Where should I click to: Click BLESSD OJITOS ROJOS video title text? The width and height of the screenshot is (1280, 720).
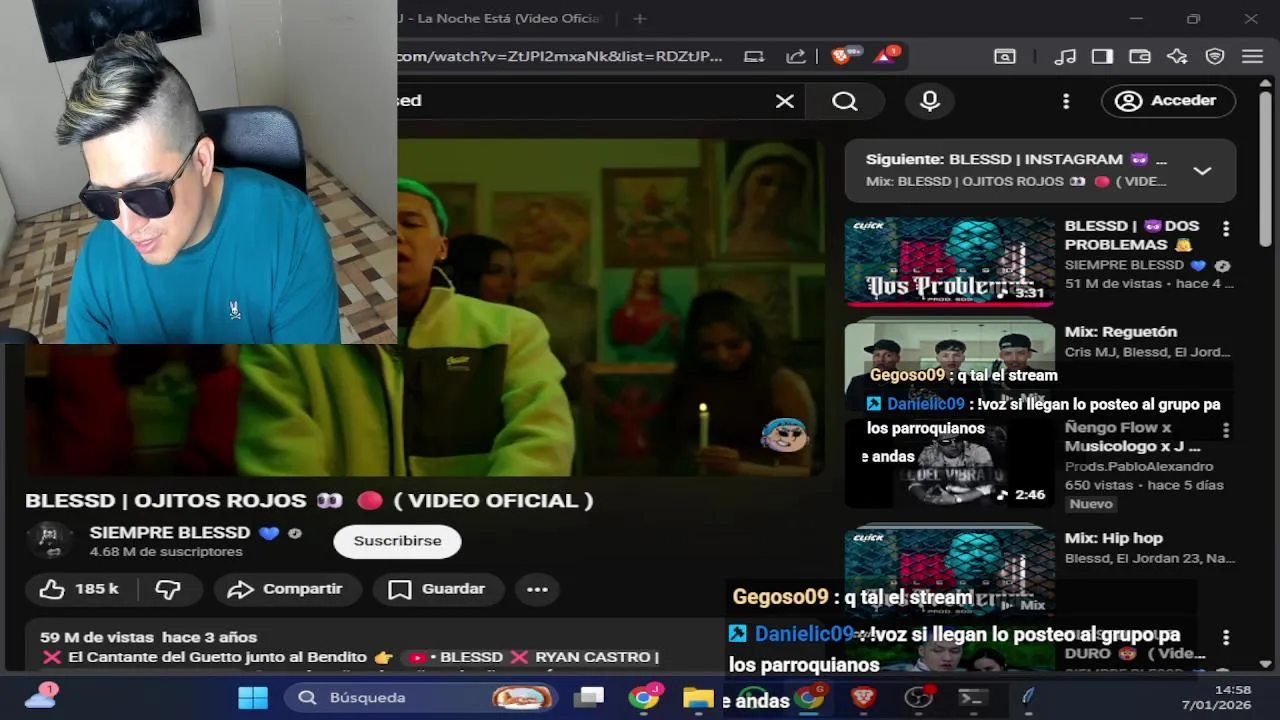[309, 500]
